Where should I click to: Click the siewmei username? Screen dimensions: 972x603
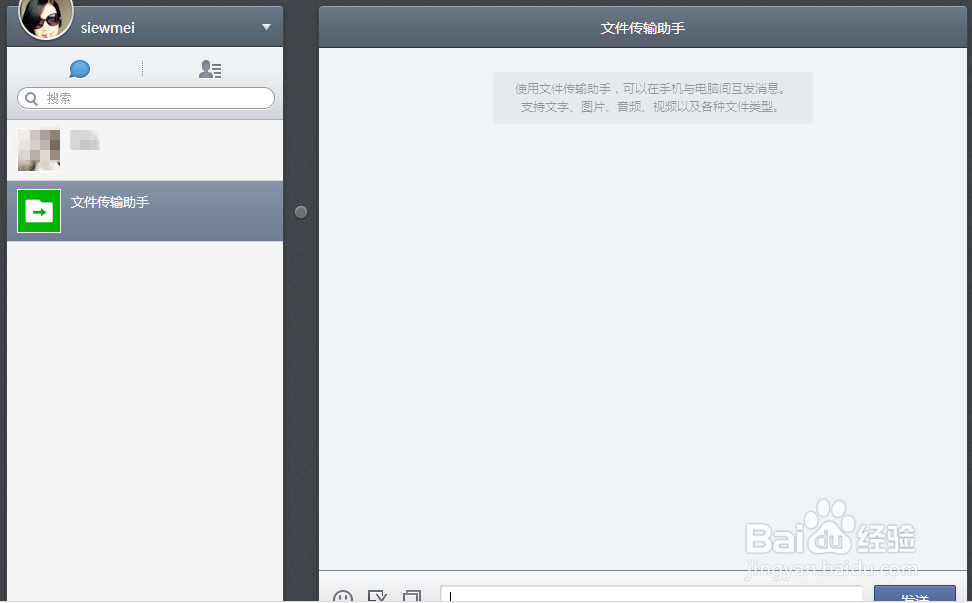tap(108, 28)
